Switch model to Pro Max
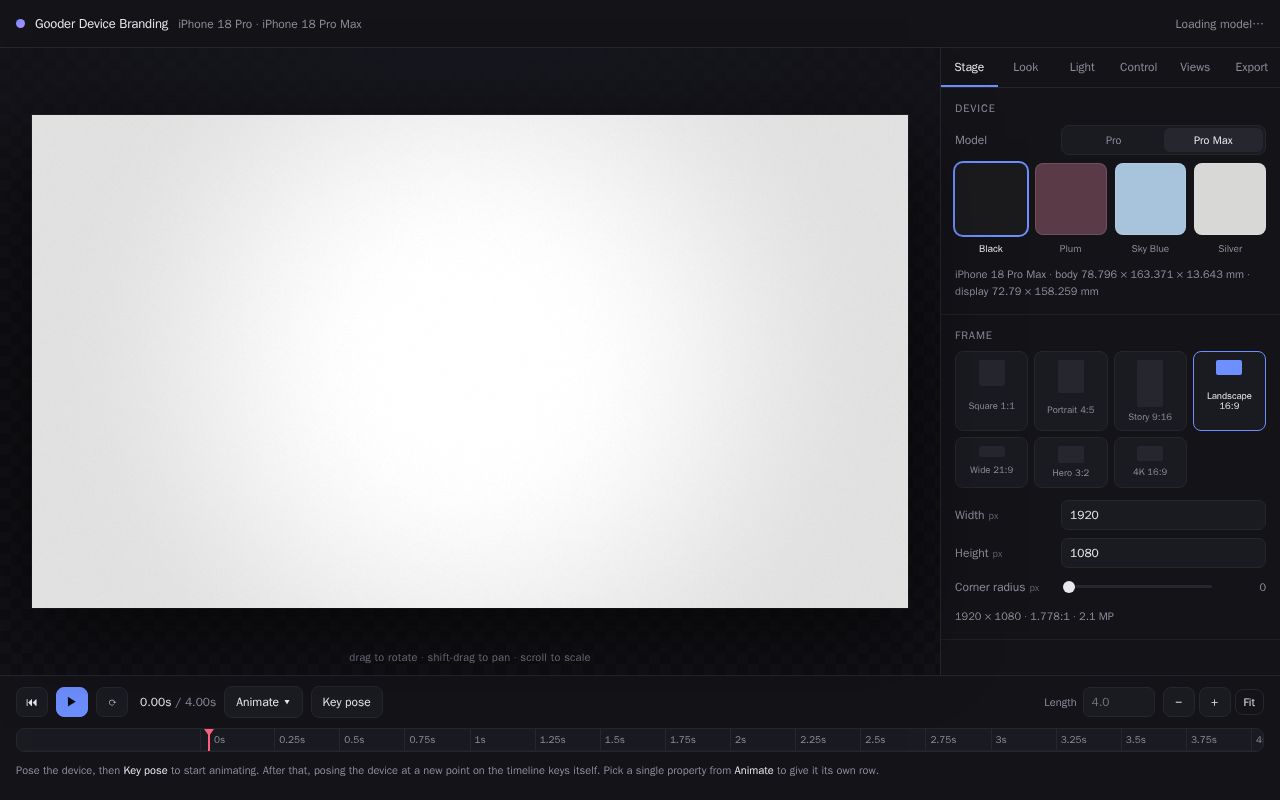Image resolution: width=1280 pixels, height=800 pixels. tap(1213, 140)
